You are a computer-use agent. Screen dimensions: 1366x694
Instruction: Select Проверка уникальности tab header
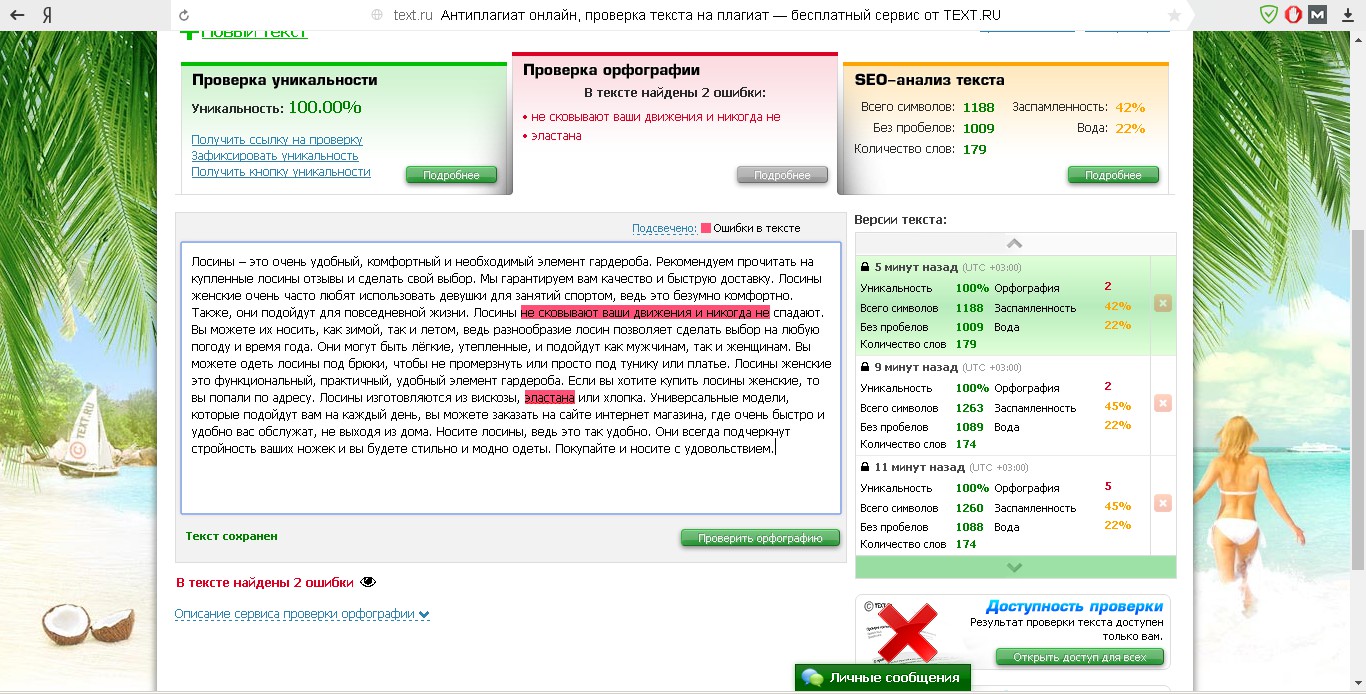(x=285, y=80)
